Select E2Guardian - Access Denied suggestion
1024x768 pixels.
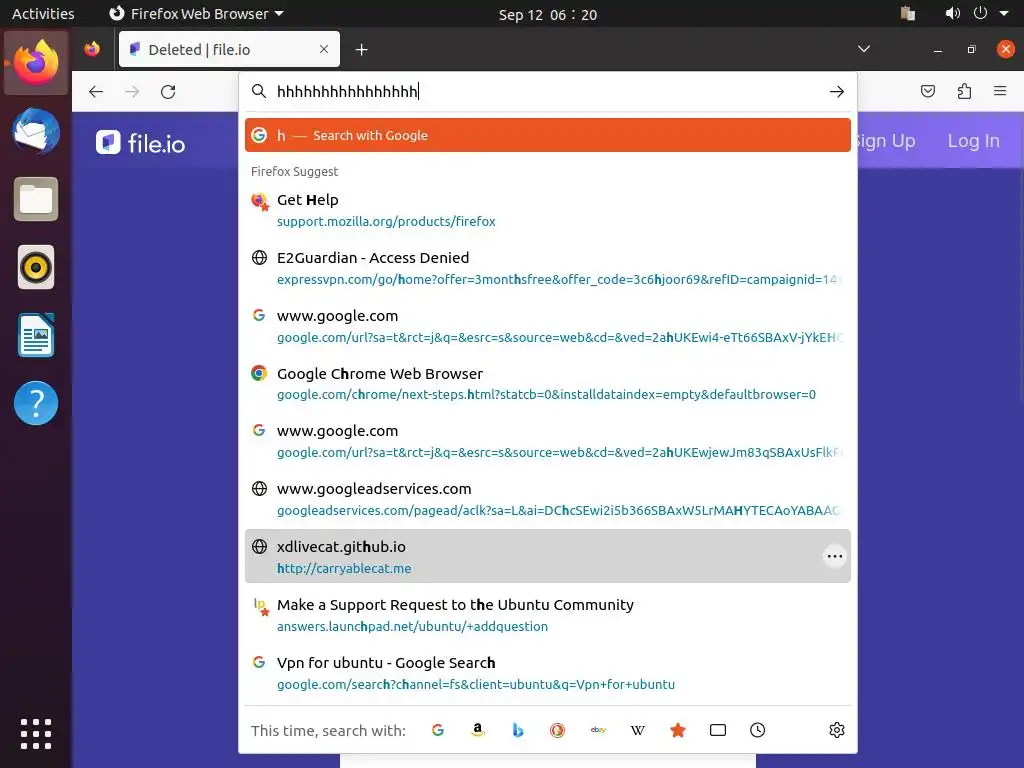click(x=547, y=268)
